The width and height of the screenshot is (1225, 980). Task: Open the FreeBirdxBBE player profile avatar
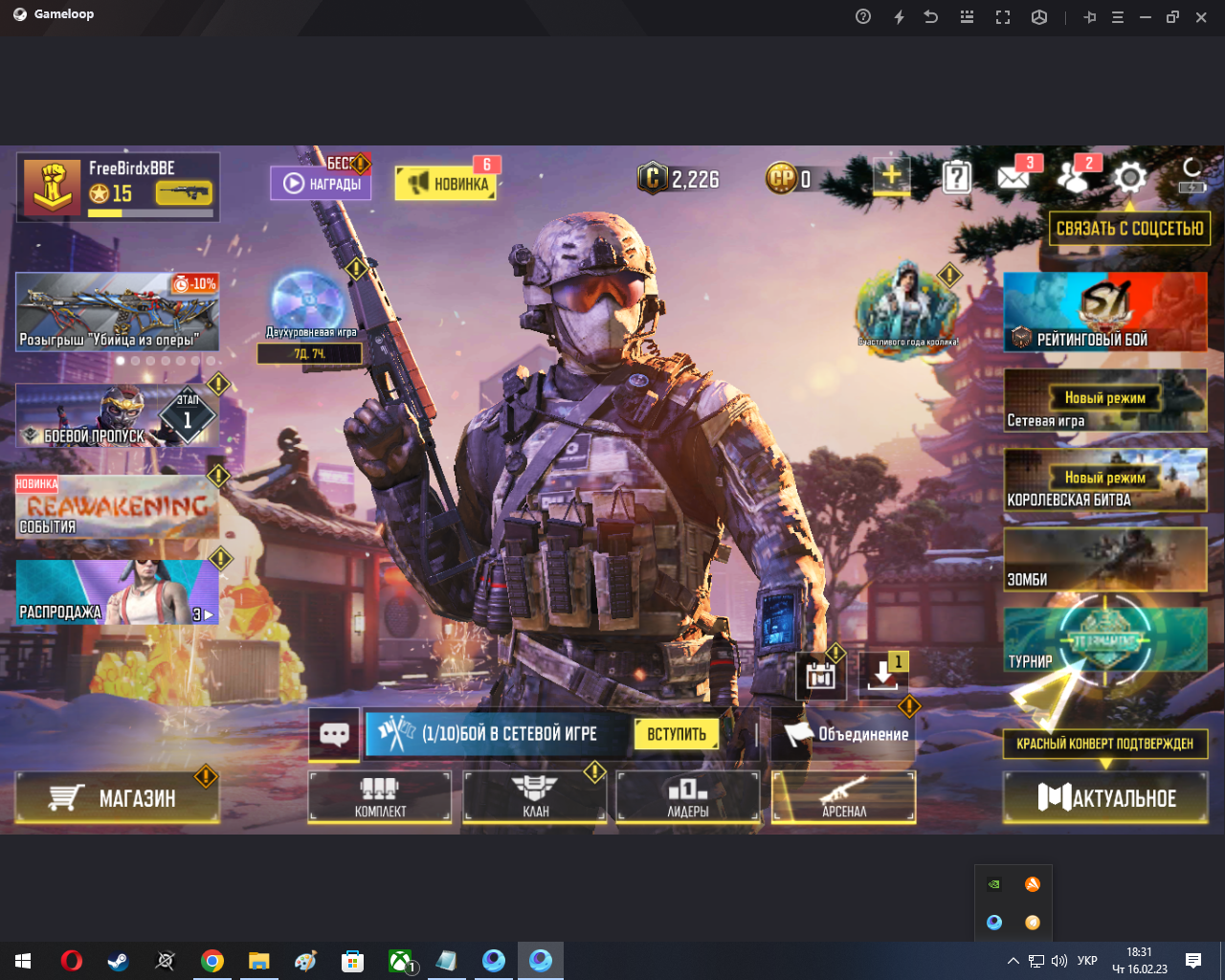click(52, 187)
